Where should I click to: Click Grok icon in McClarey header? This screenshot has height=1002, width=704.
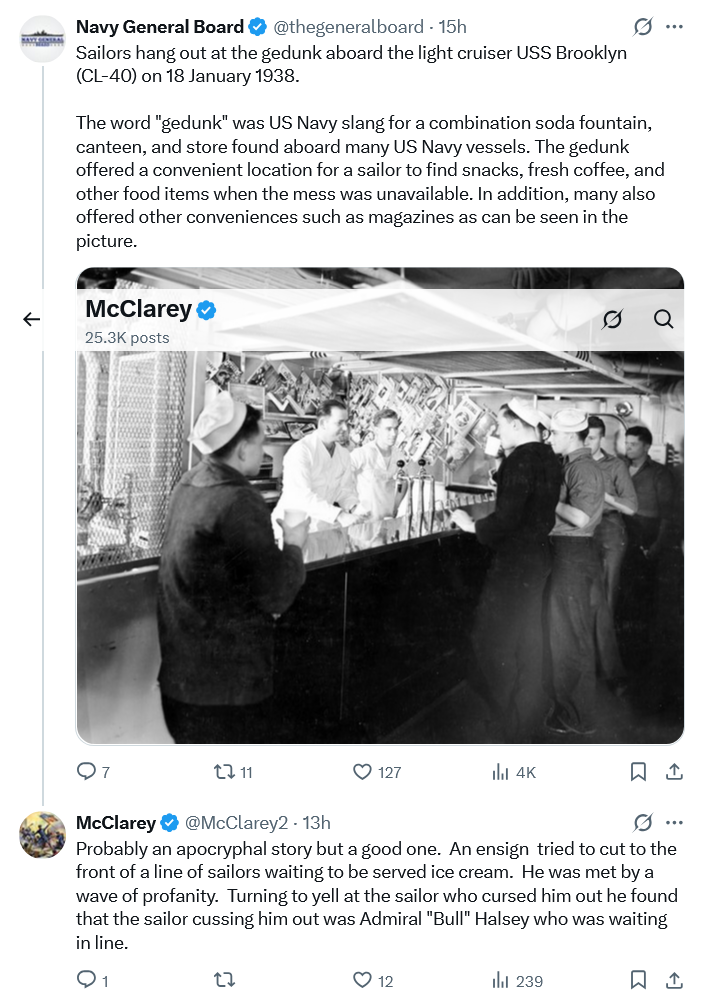click(x=612, y=319)
